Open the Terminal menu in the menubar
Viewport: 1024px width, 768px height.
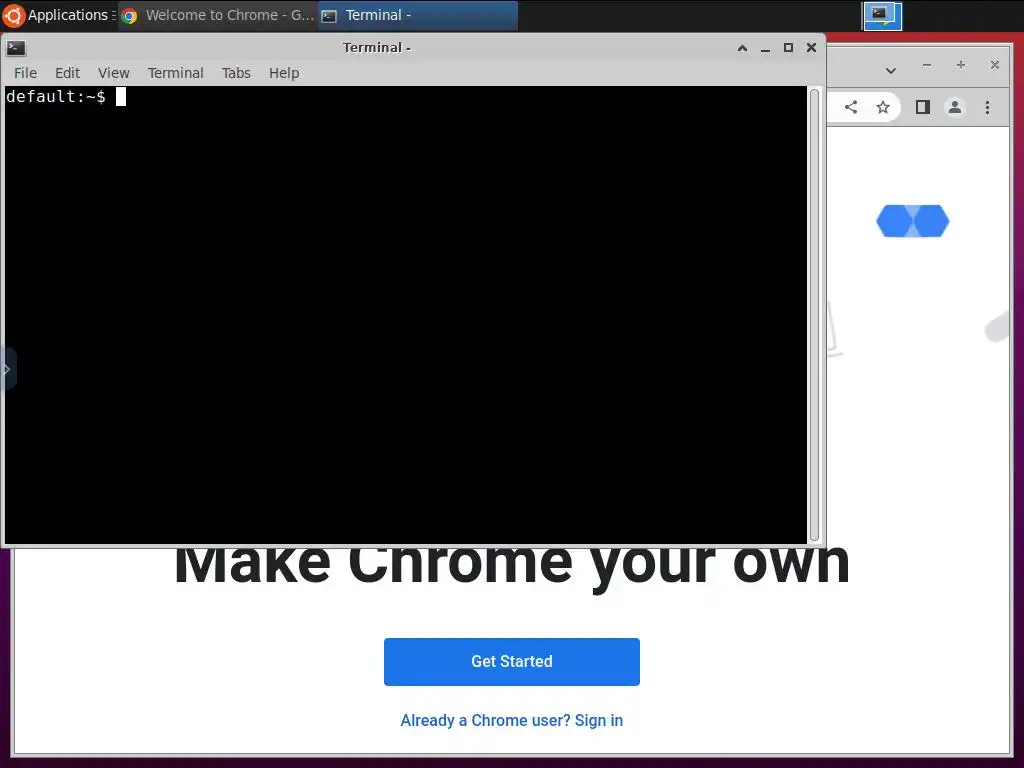point(175,72)
